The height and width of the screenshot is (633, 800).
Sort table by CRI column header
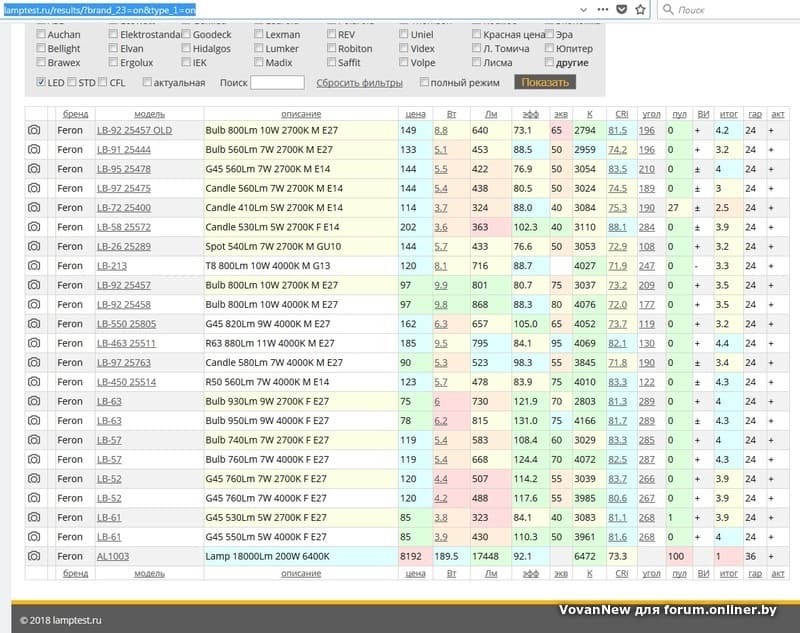point(621,113)
